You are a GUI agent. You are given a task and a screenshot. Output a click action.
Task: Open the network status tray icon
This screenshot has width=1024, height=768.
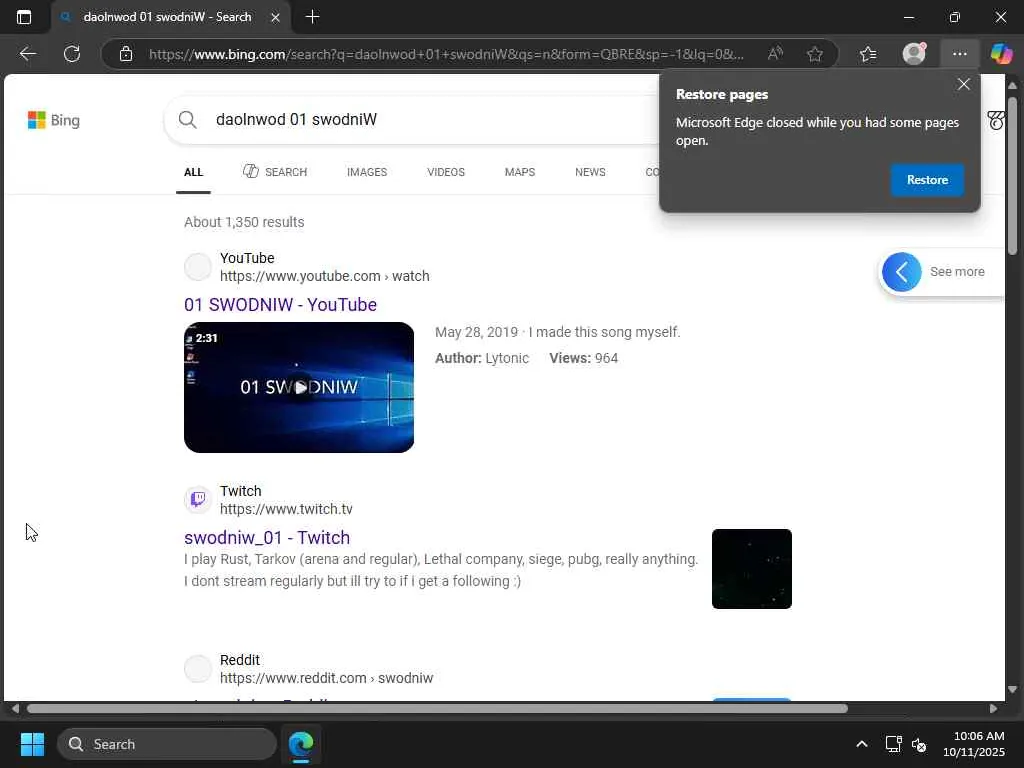(893, 744)
